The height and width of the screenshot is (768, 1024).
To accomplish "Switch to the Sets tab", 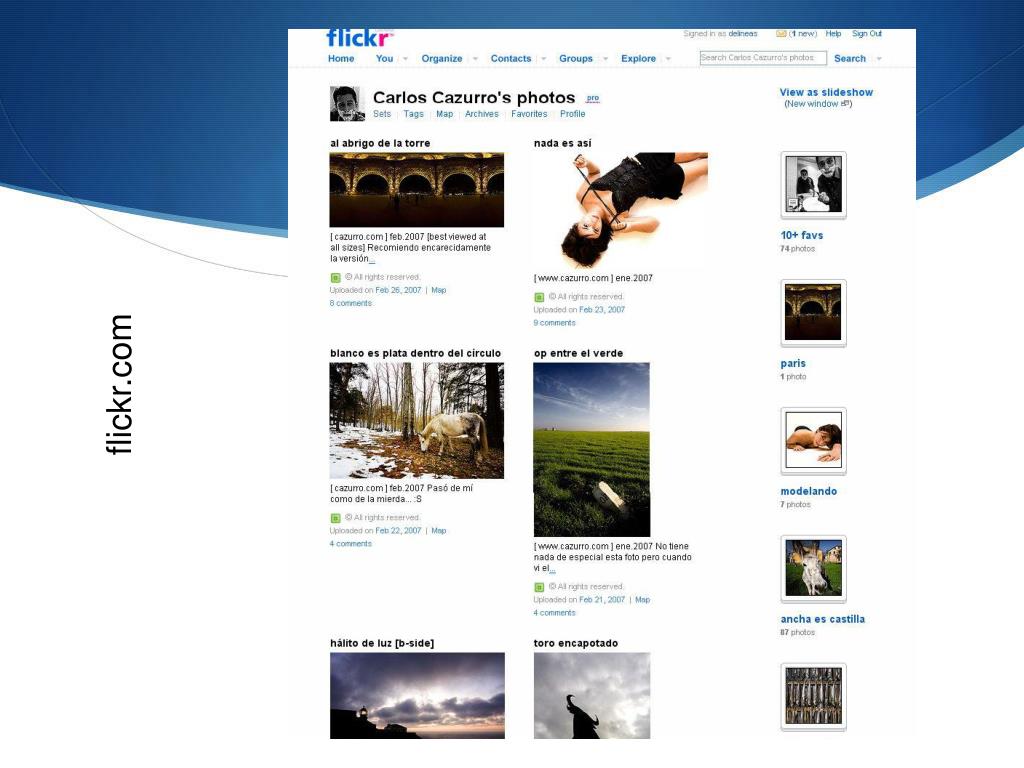I will [382, 114].
